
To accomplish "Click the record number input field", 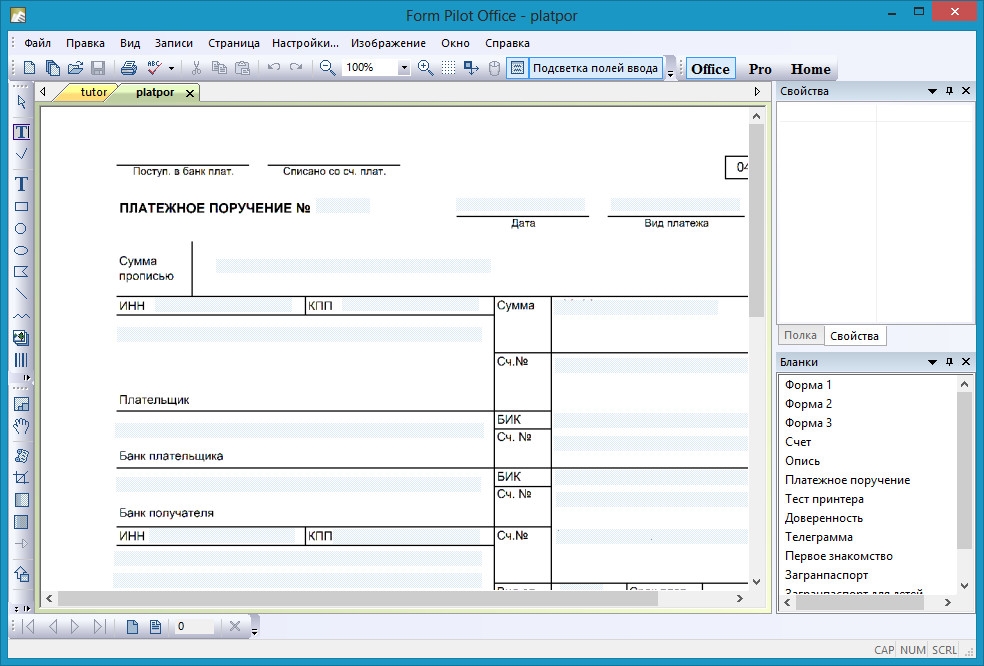I will (193, 627).
